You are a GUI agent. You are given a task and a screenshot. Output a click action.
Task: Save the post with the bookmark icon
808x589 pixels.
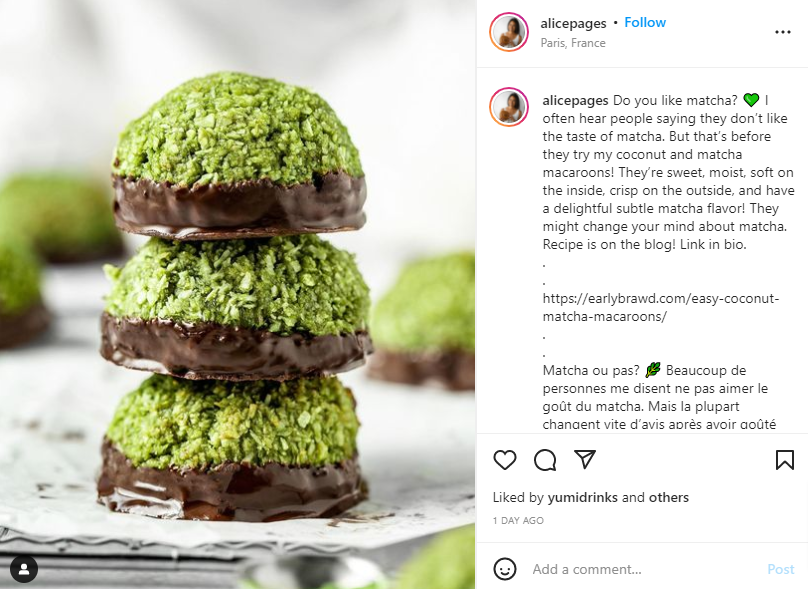[x=784, y=460]
